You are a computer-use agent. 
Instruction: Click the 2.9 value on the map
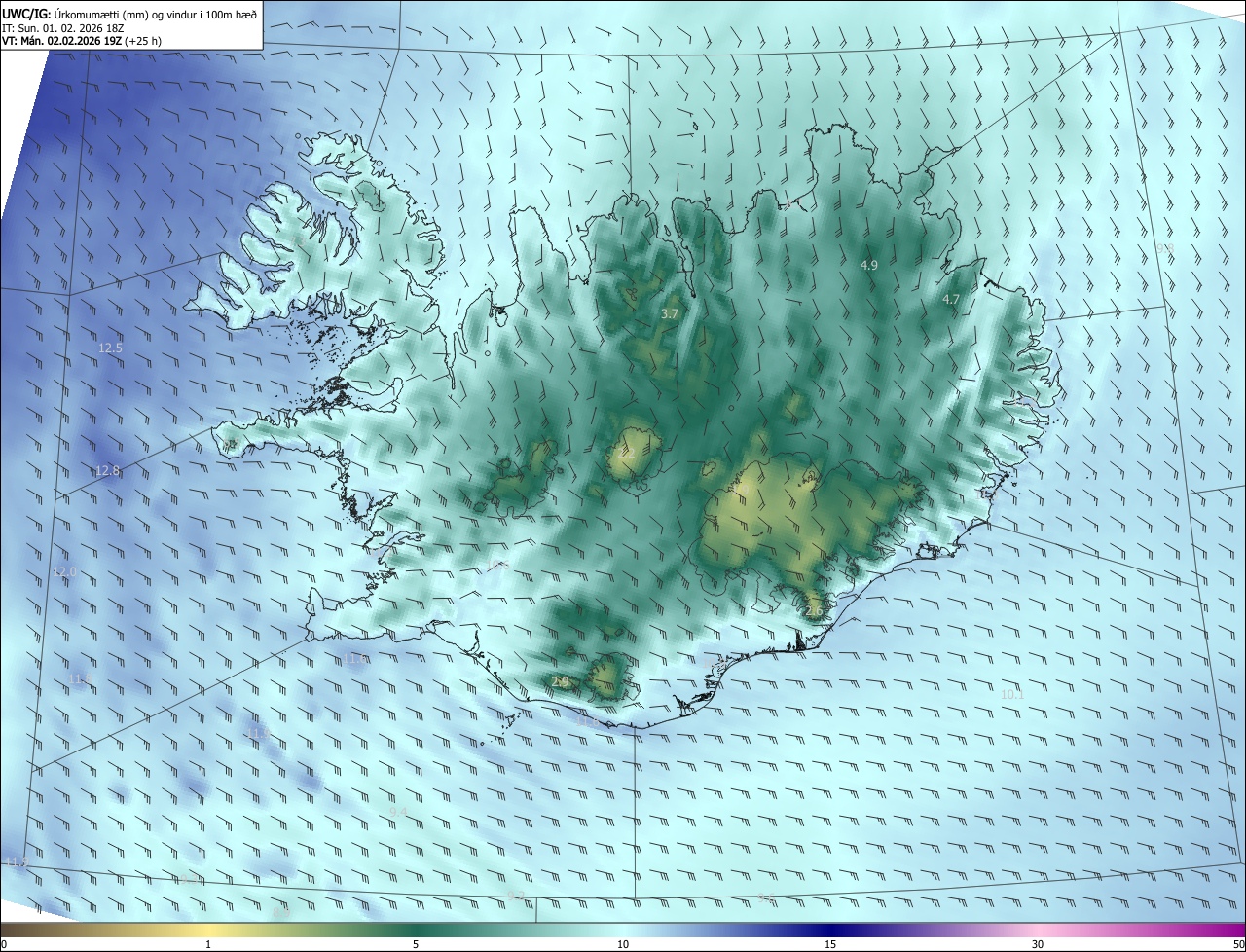(x=560, y=681)
